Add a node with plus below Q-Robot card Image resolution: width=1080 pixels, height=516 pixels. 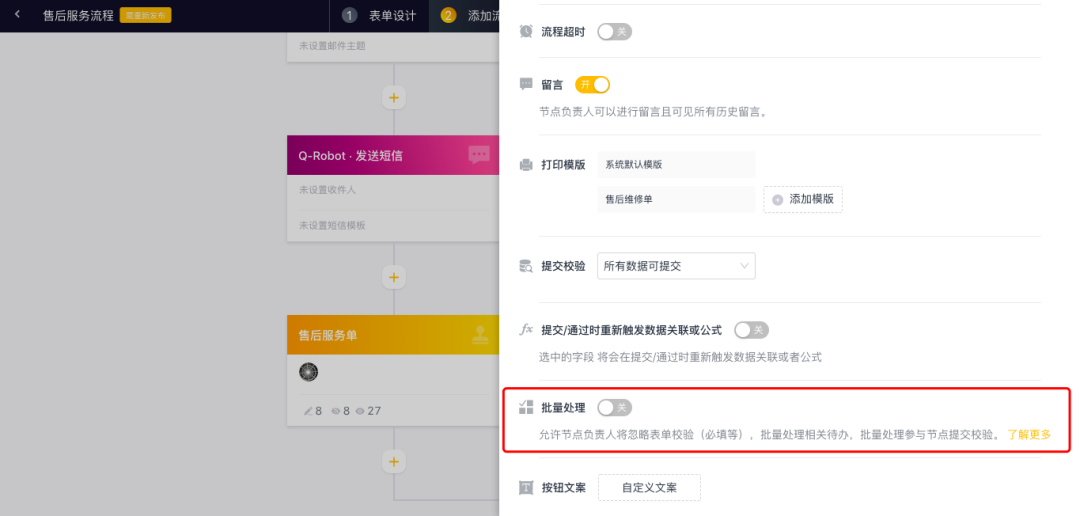tap(394, 278)
